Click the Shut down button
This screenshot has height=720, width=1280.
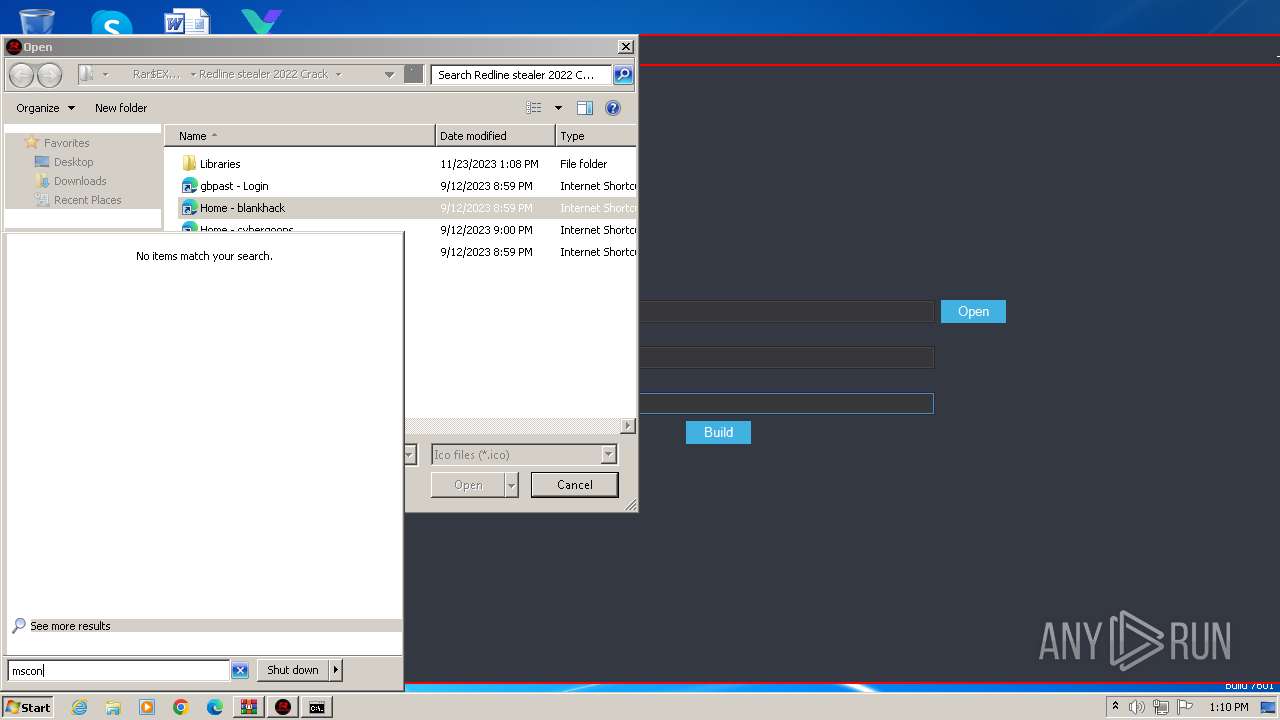click(x=293, y=670)
